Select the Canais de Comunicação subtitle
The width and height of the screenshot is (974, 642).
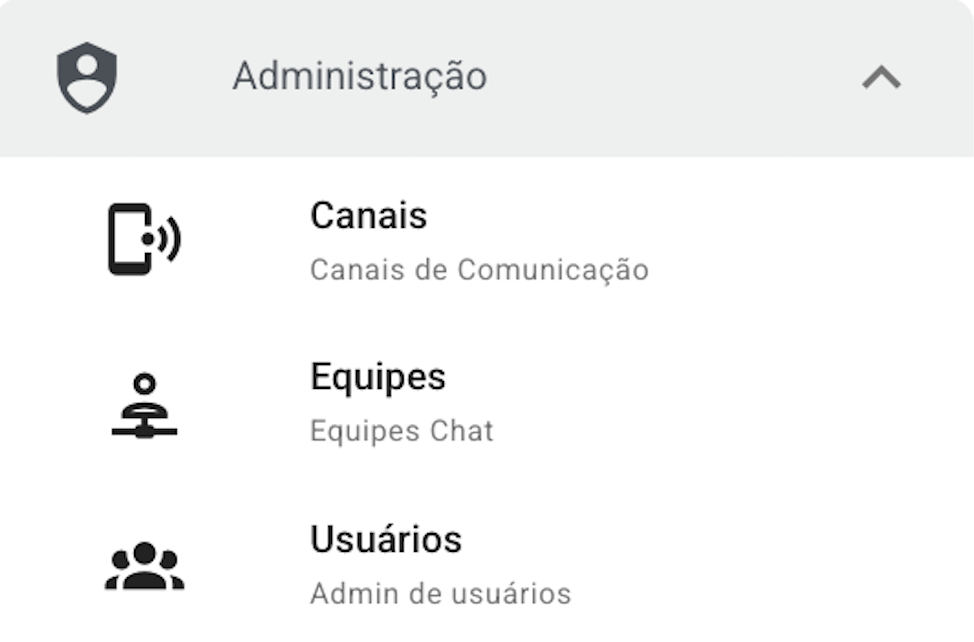pos(479,270)
